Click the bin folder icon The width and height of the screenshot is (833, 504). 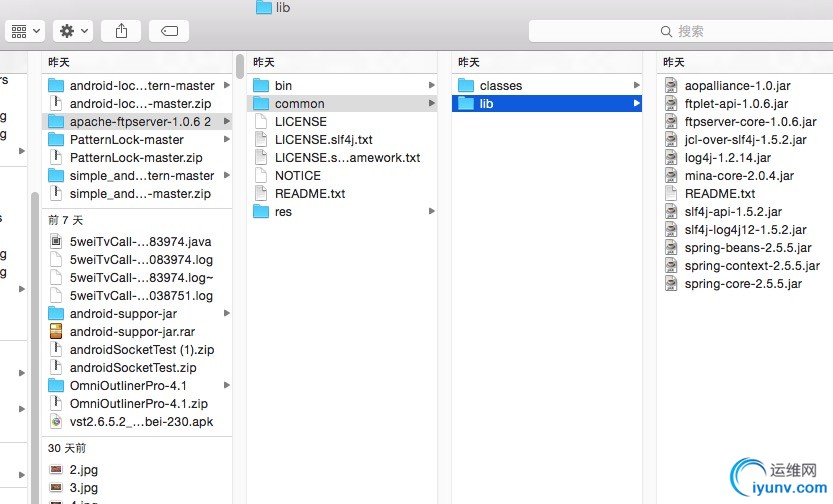261,86
